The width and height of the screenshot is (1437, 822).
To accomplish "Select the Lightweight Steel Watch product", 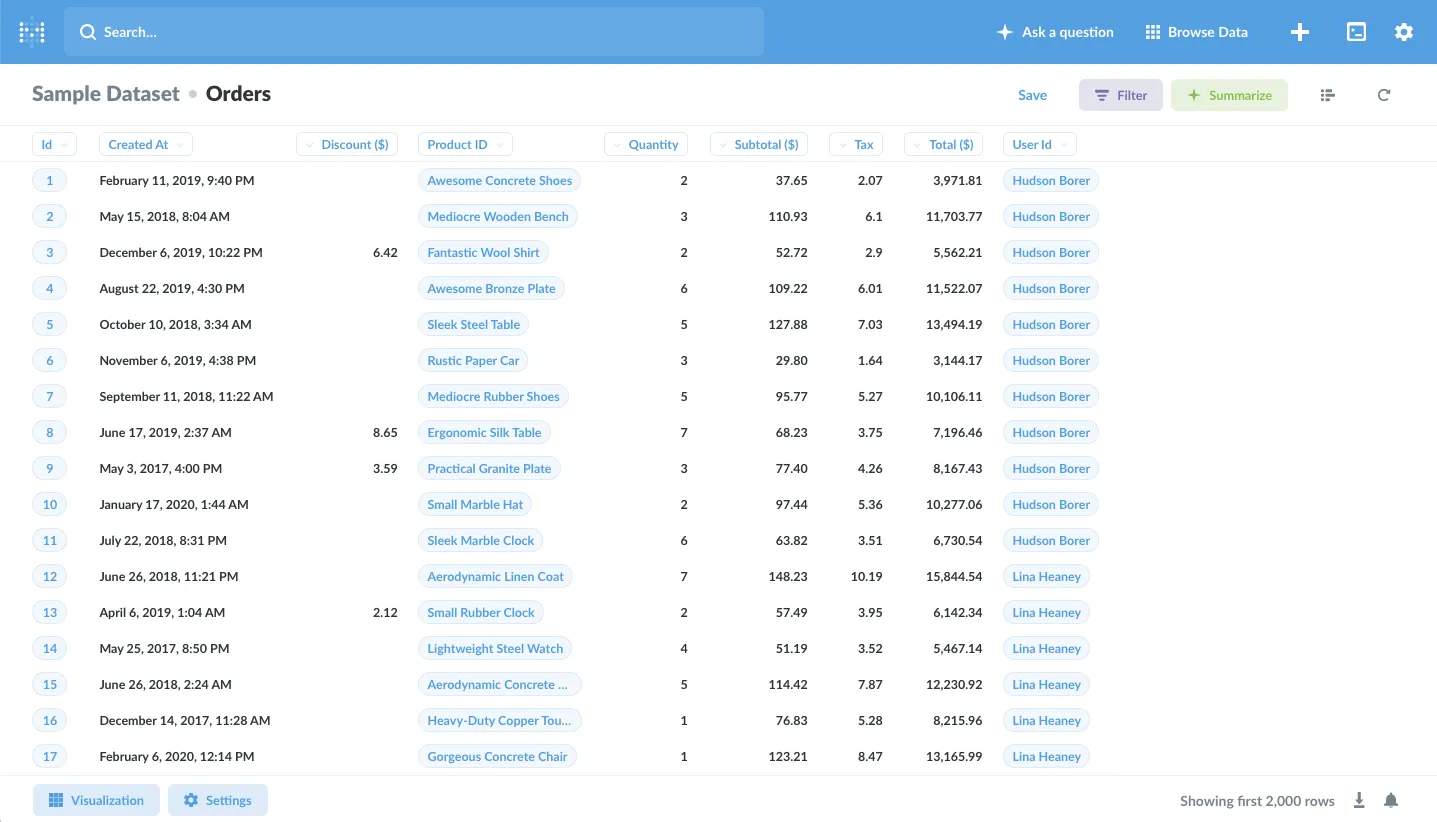I will click(495, 648).
